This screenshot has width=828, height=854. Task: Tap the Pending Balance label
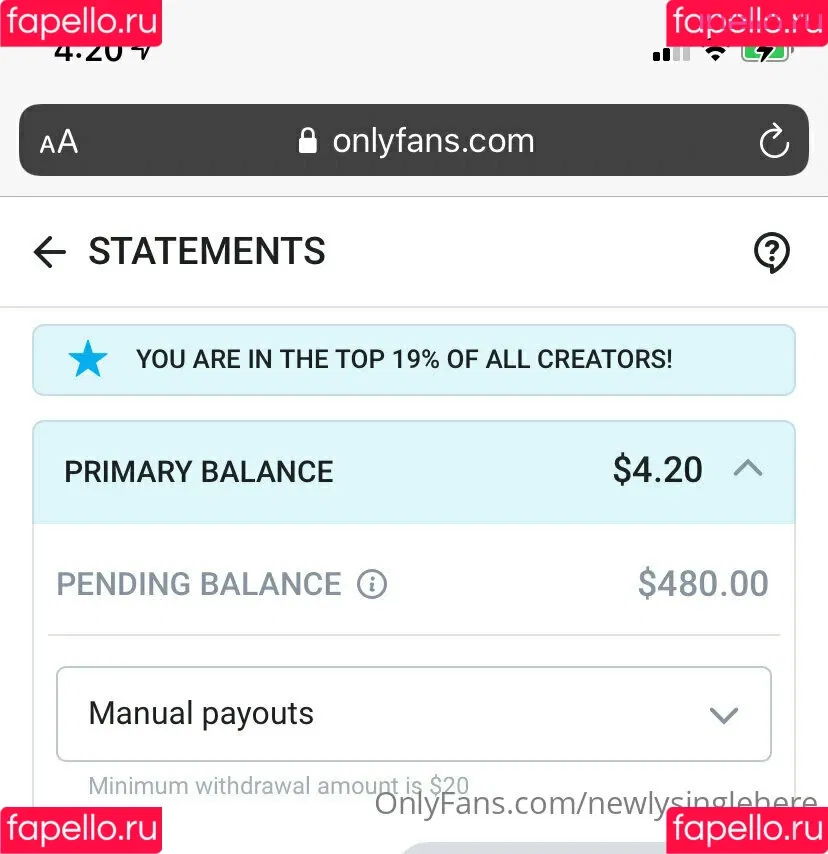click(x=199, y=584)
